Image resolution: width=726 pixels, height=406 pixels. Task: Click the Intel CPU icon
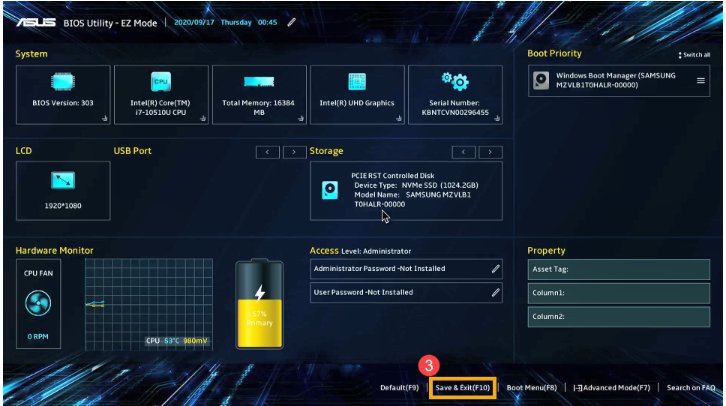pyautogui.click(x=160, y=82)
